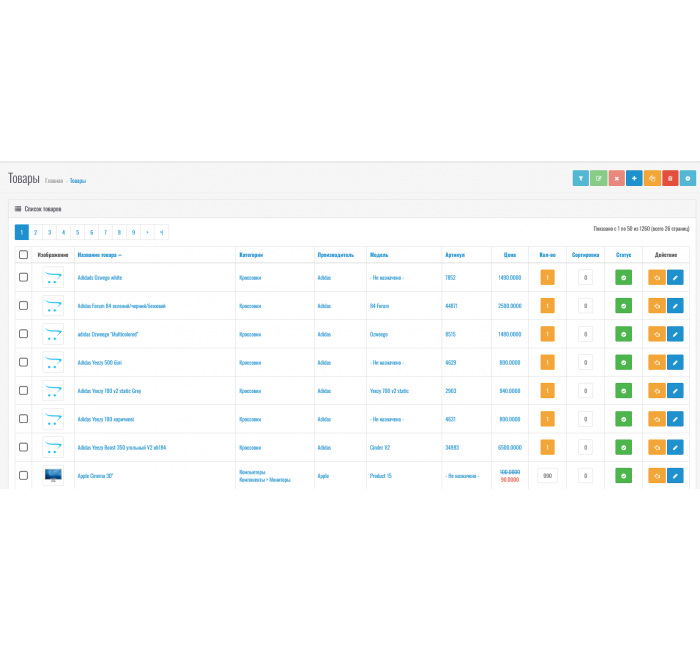The width and height of the screenshot is (700, 650).
Task: Click the cart placeholder image for Adidas Yeezy 500
Action: coord(53,362)
